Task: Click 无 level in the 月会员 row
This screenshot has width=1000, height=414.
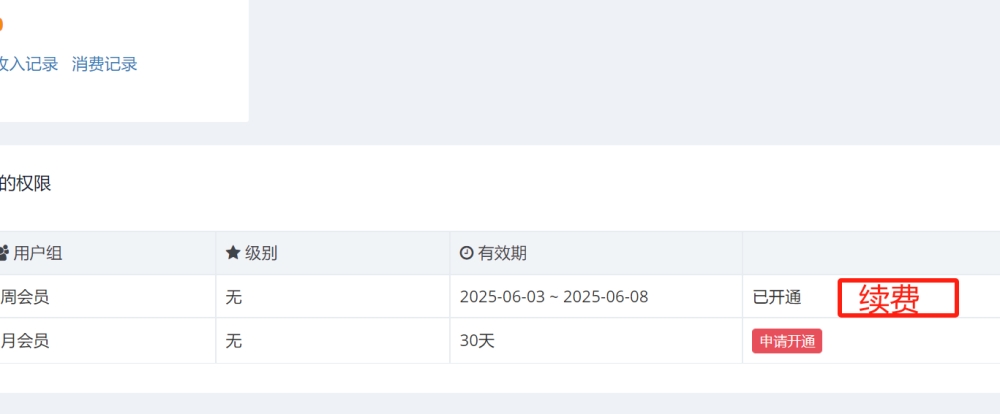Action: [x=233, y=341]
